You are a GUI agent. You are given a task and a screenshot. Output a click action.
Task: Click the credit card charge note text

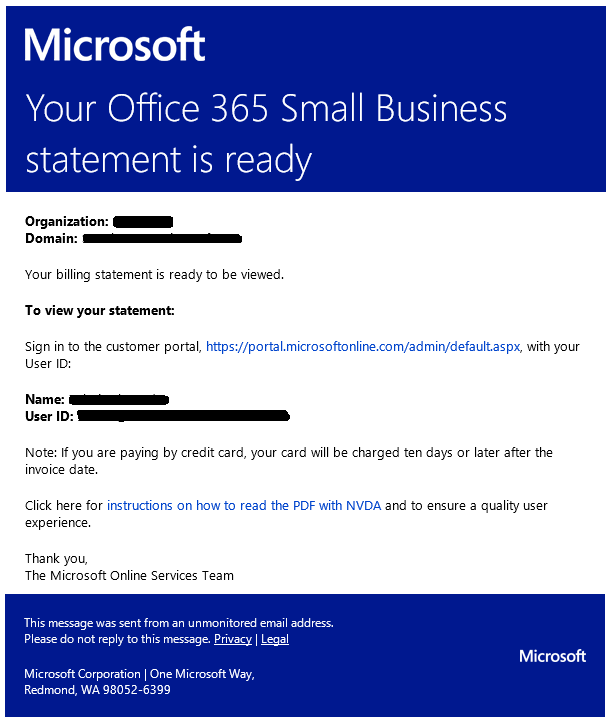point(288,461)
